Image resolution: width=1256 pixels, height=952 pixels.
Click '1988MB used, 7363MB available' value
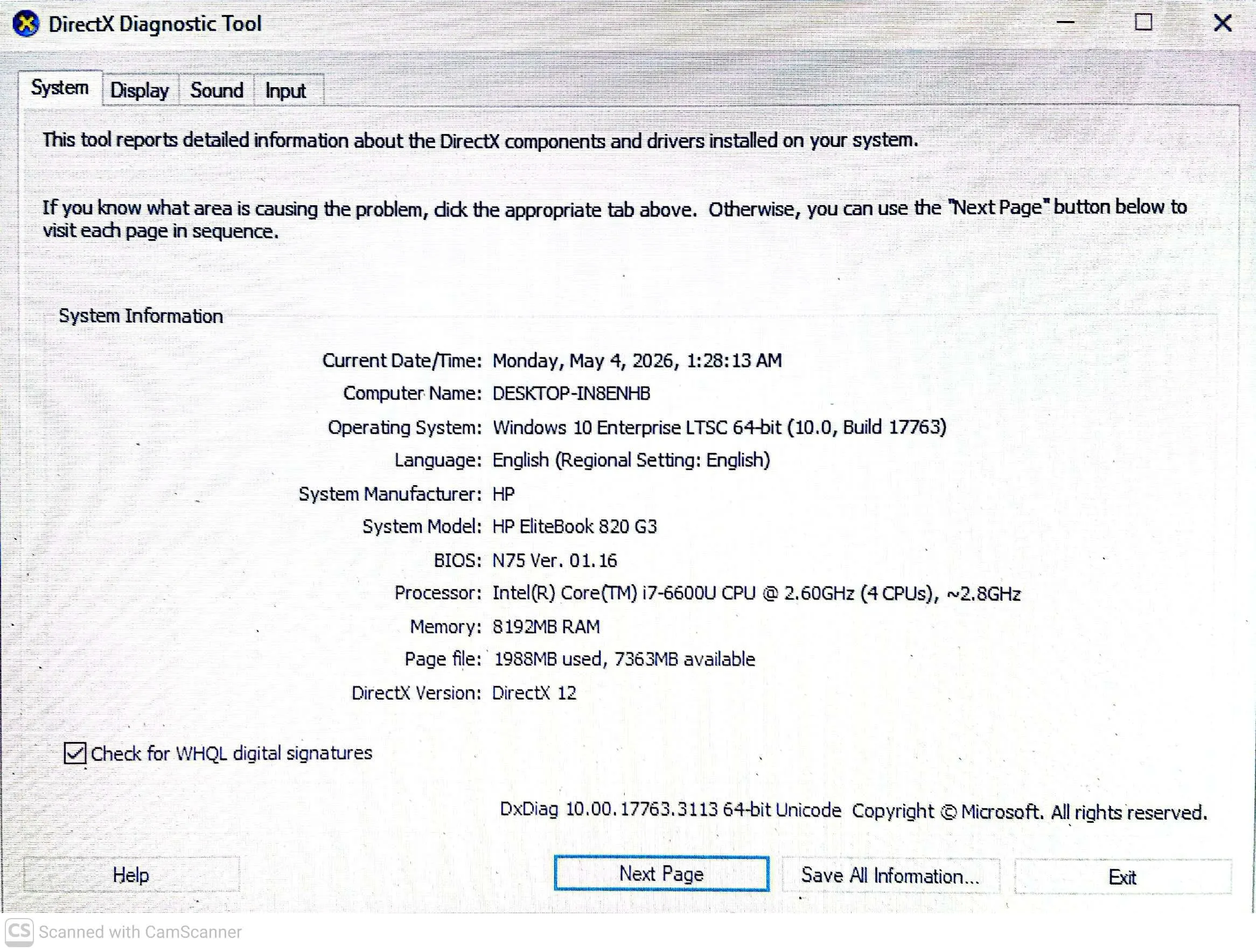[625, 659]
